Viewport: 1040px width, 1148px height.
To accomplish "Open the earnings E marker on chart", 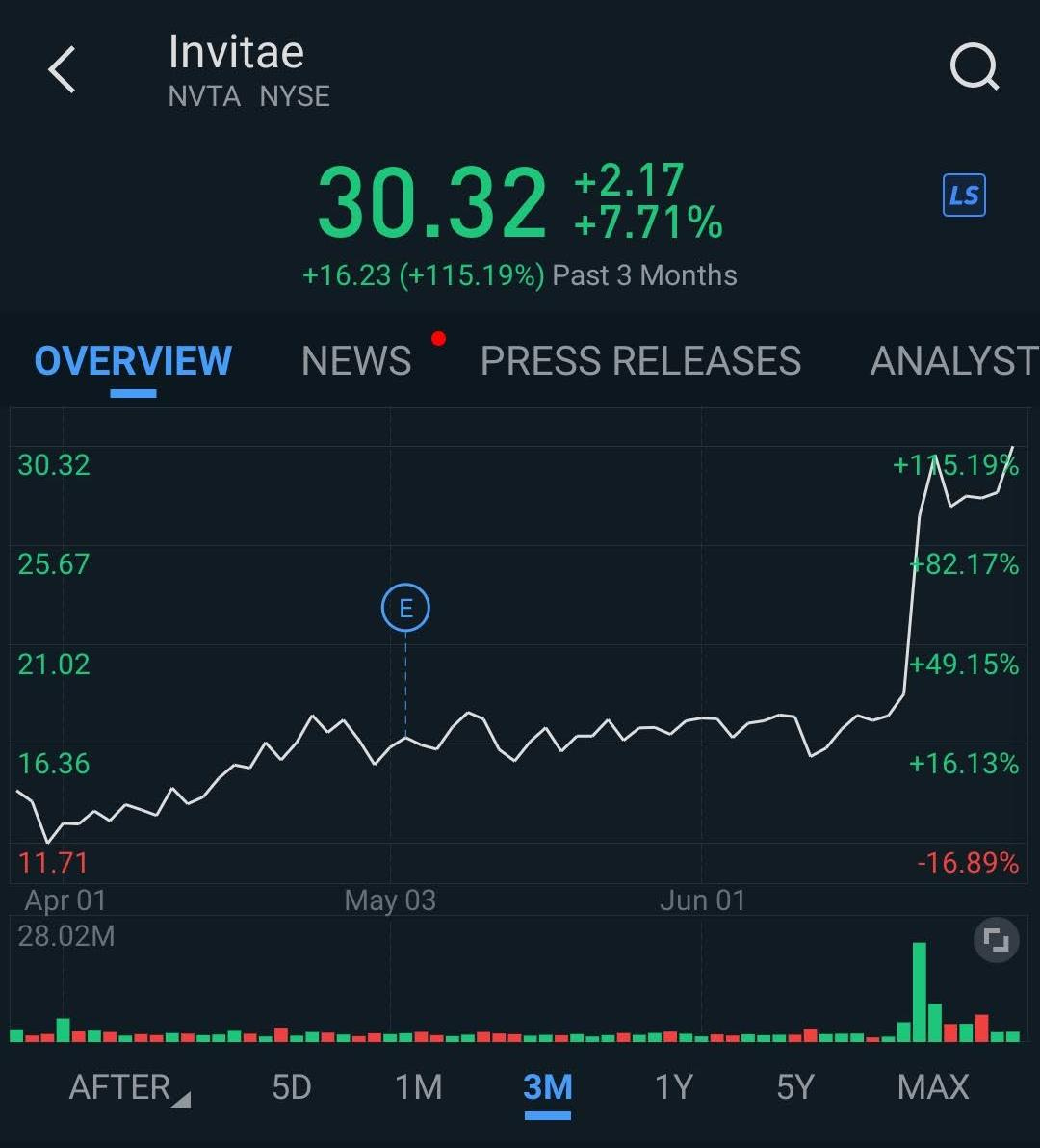I will [x=405, y=608].
